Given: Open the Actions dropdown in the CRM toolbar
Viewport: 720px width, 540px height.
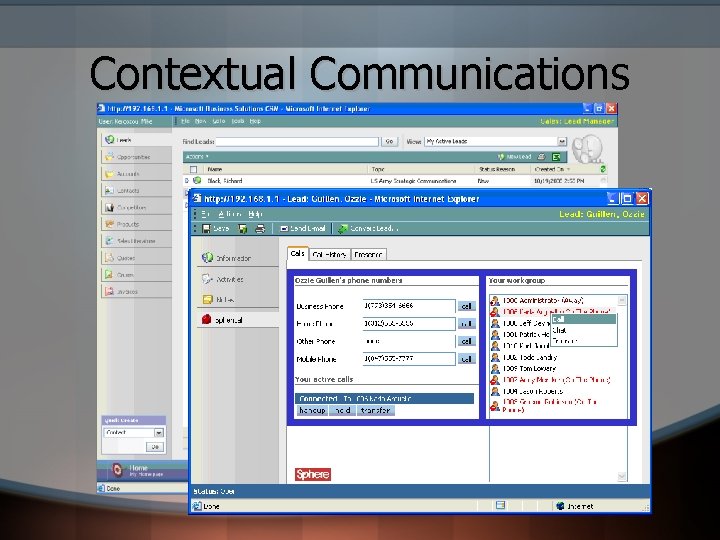Looking at the screenshot, I should (x=197, y=157).
